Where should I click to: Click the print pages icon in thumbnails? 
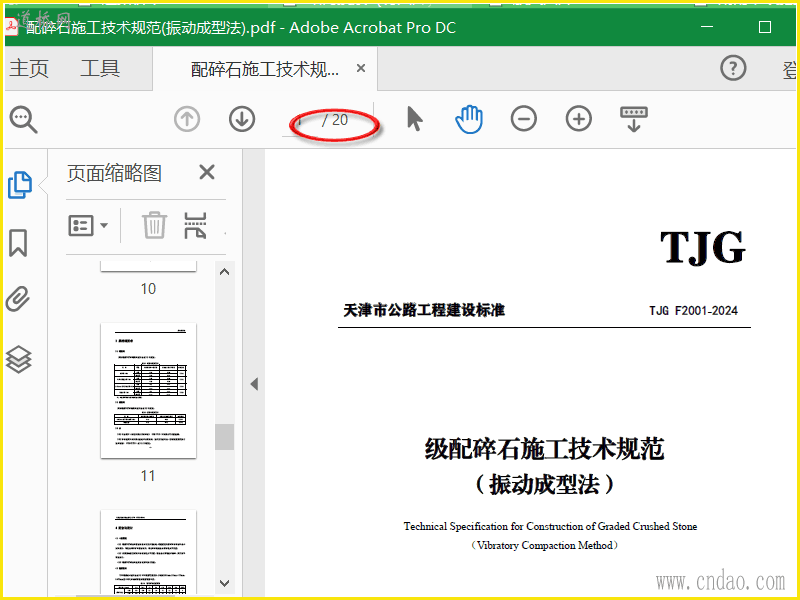pos(195,226)
